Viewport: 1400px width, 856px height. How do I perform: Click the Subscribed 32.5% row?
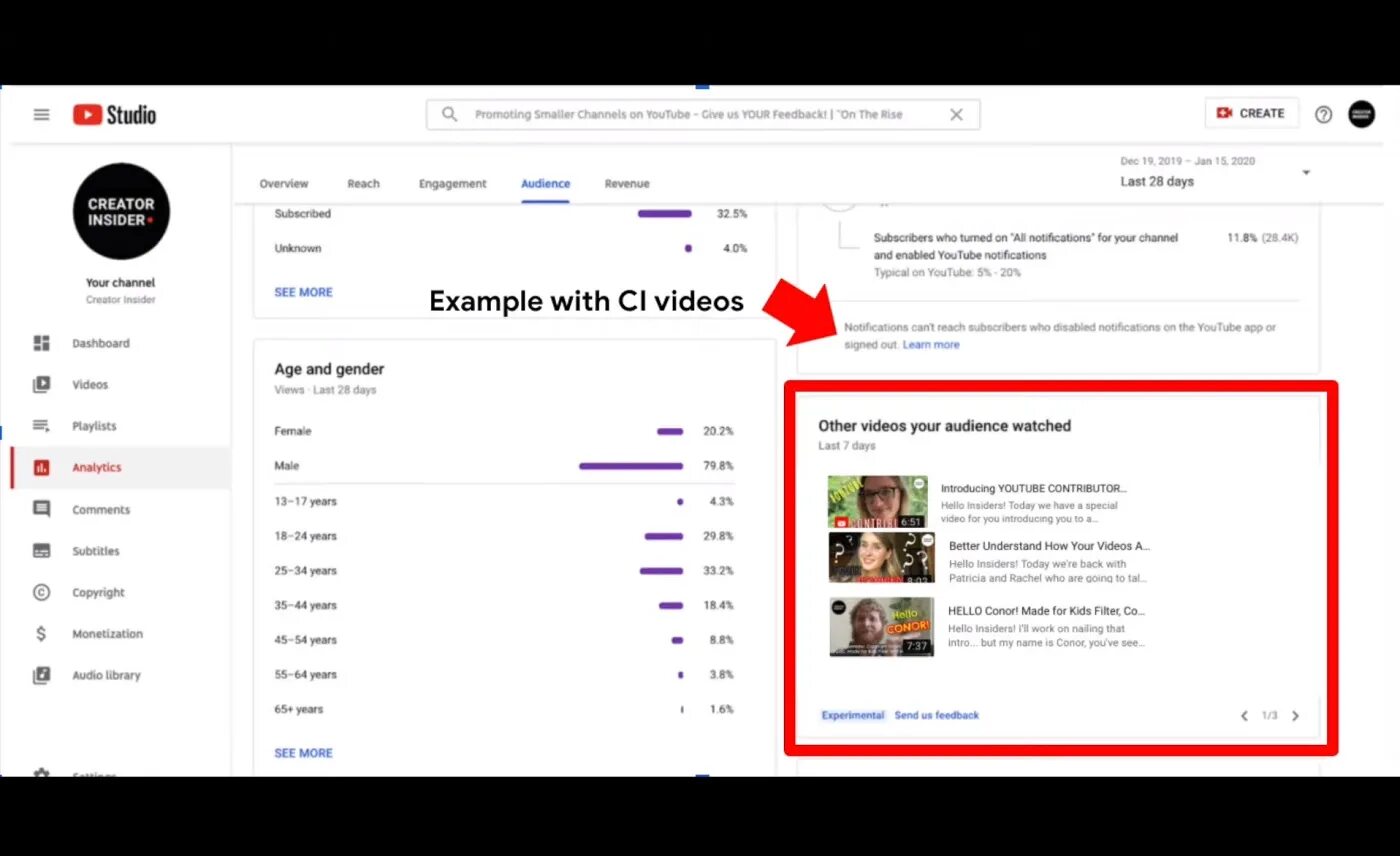pyautogui.click(x=511, y=214)
